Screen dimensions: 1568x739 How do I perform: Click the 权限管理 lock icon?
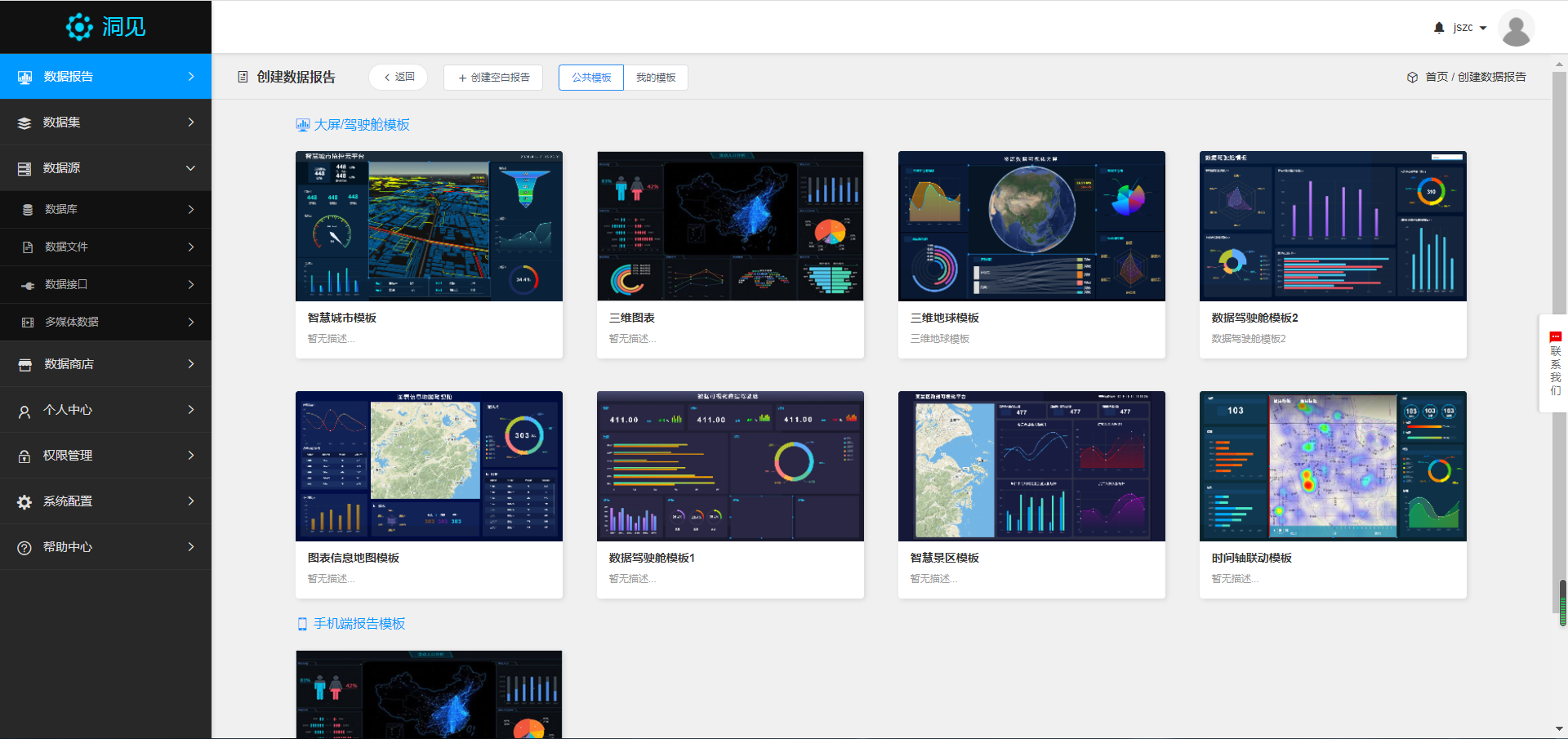coord(24,456)
